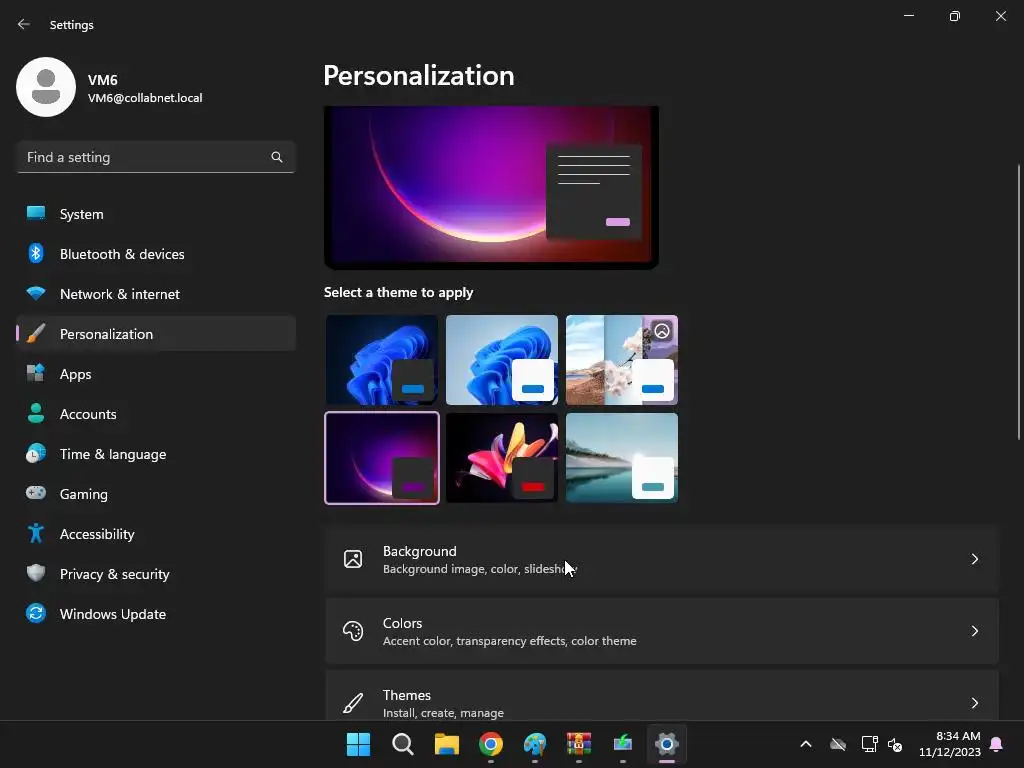This screenshot has height=768, width=1024.
Task: Click the theme preview image
Action: pyautogui.click(x=491, y=187)
